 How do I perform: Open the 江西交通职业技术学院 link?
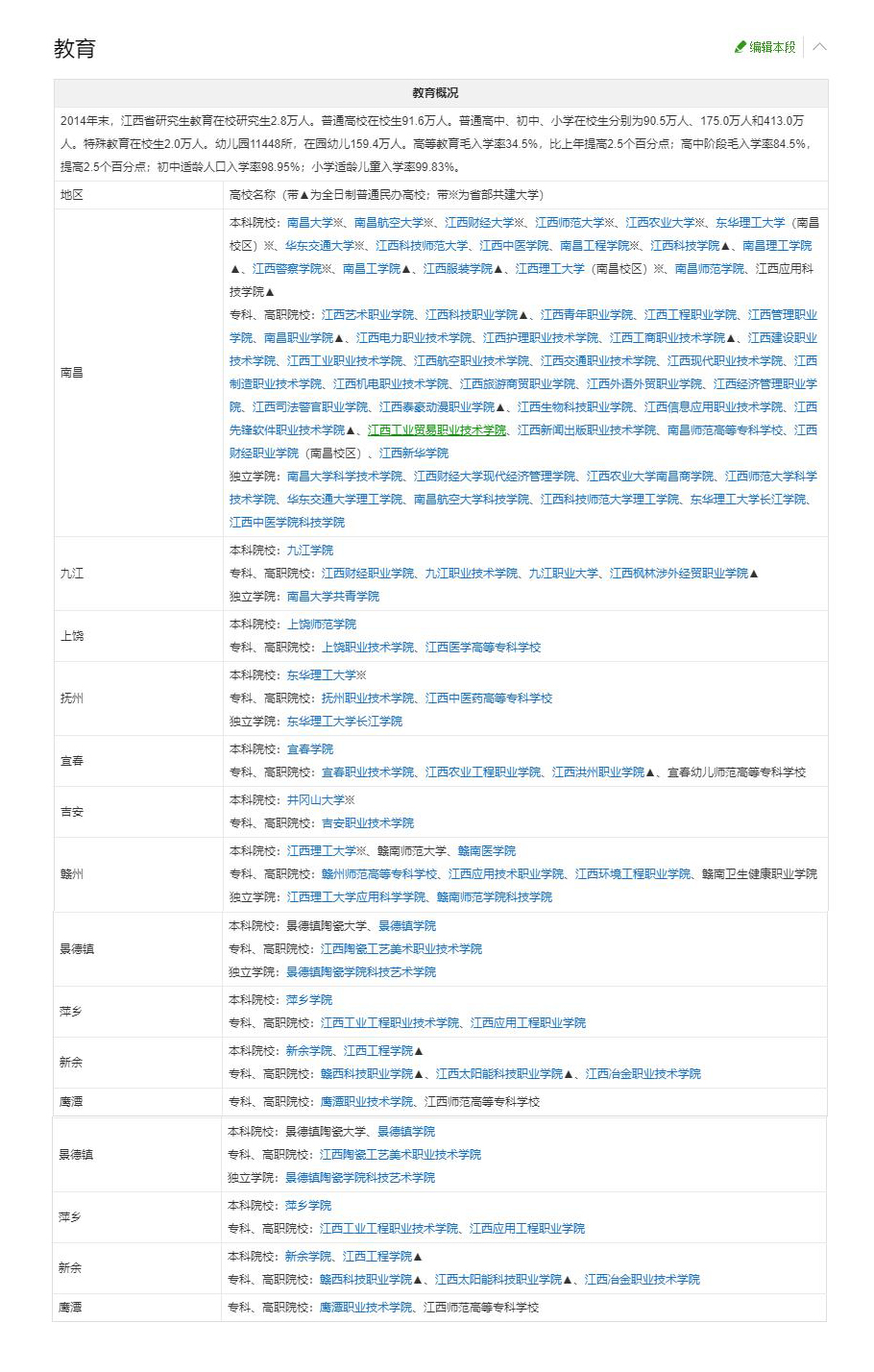(598, 361)
